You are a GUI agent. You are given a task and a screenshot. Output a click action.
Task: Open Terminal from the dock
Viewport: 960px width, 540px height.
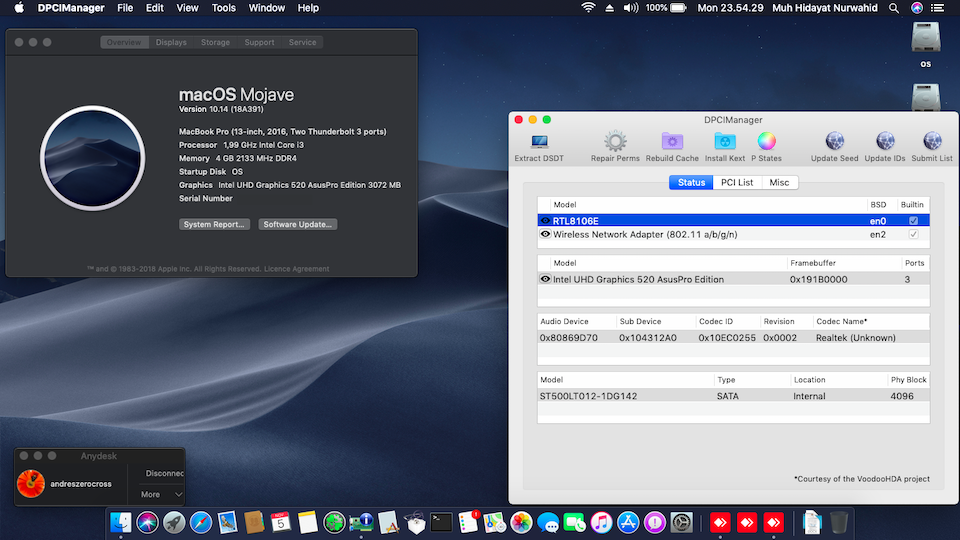click(441, 523)
